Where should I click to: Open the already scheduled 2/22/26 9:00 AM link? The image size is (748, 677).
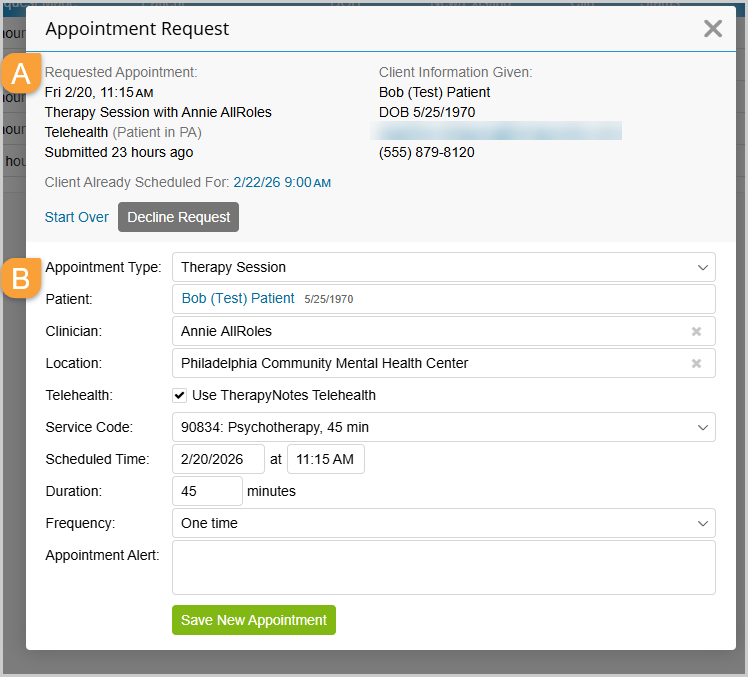[282, 182]
